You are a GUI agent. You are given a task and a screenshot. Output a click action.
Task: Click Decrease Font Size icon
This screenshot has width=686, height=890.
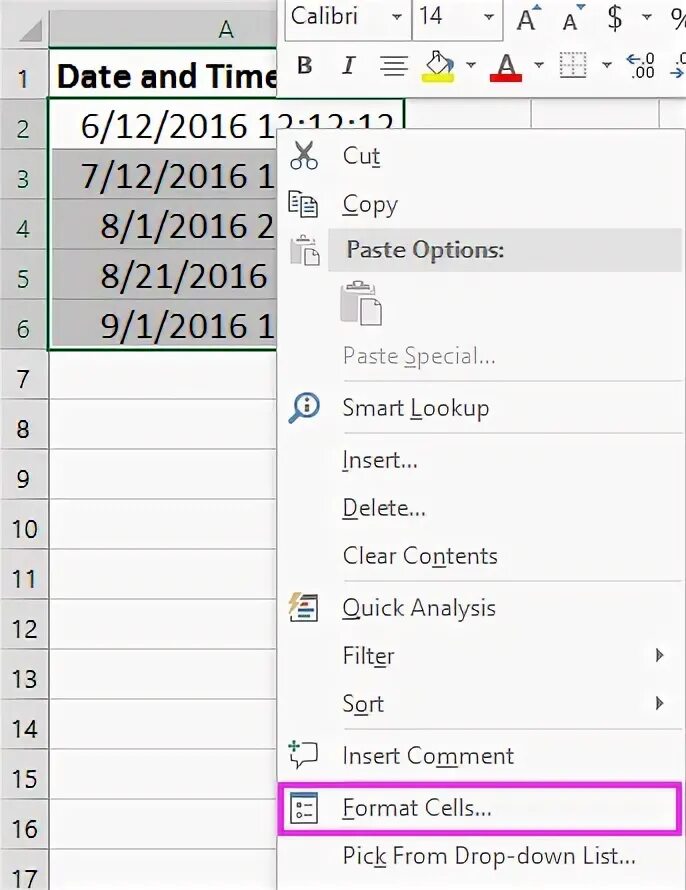point(572,19)
